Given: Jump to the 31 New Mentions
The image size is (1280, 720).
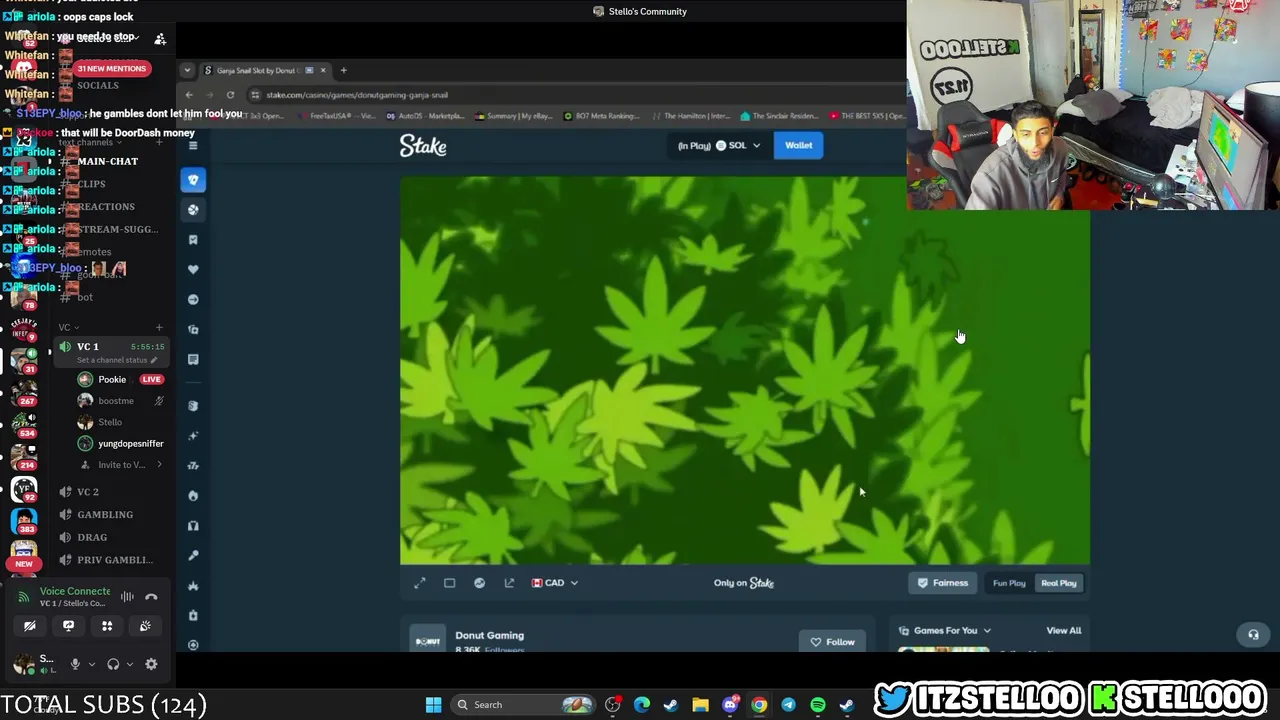Looking at the screenshot, I should coord(111,68).
